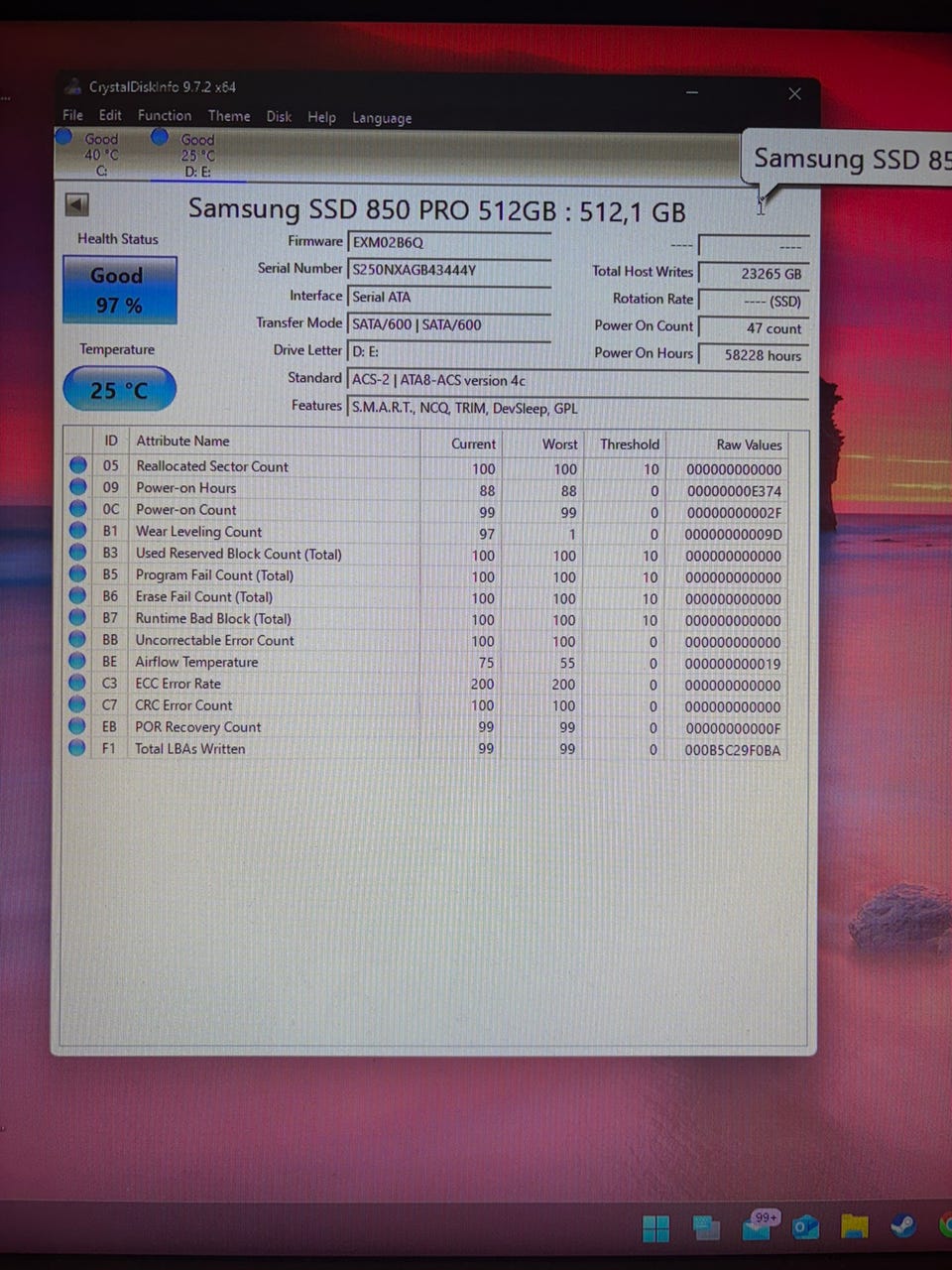
Task: Click status orb for Reallocated Sector Count
Action: click(78, 465)
